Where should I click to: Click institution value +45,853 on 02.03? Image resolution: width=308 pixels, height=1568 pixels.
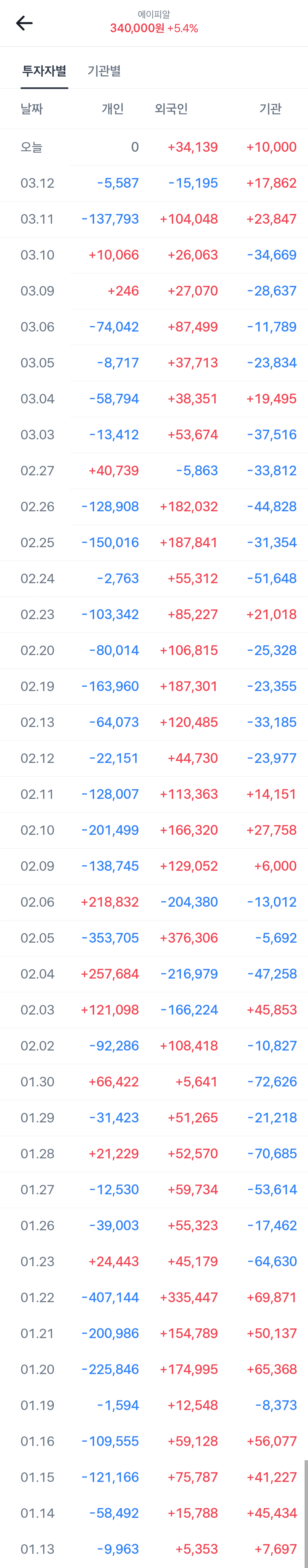tap(271, 1010)
